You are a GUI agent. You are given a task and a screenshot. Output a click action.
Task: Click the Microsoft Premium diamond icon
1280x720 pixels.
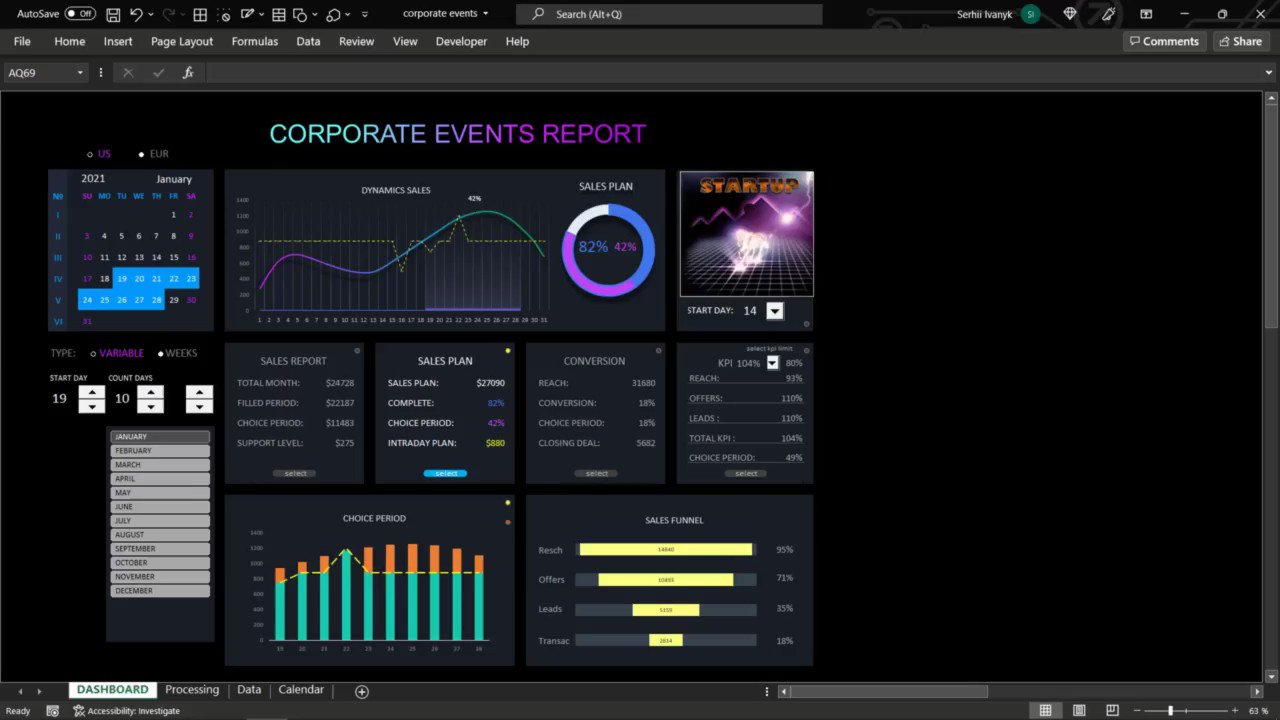pos(1070,14)
